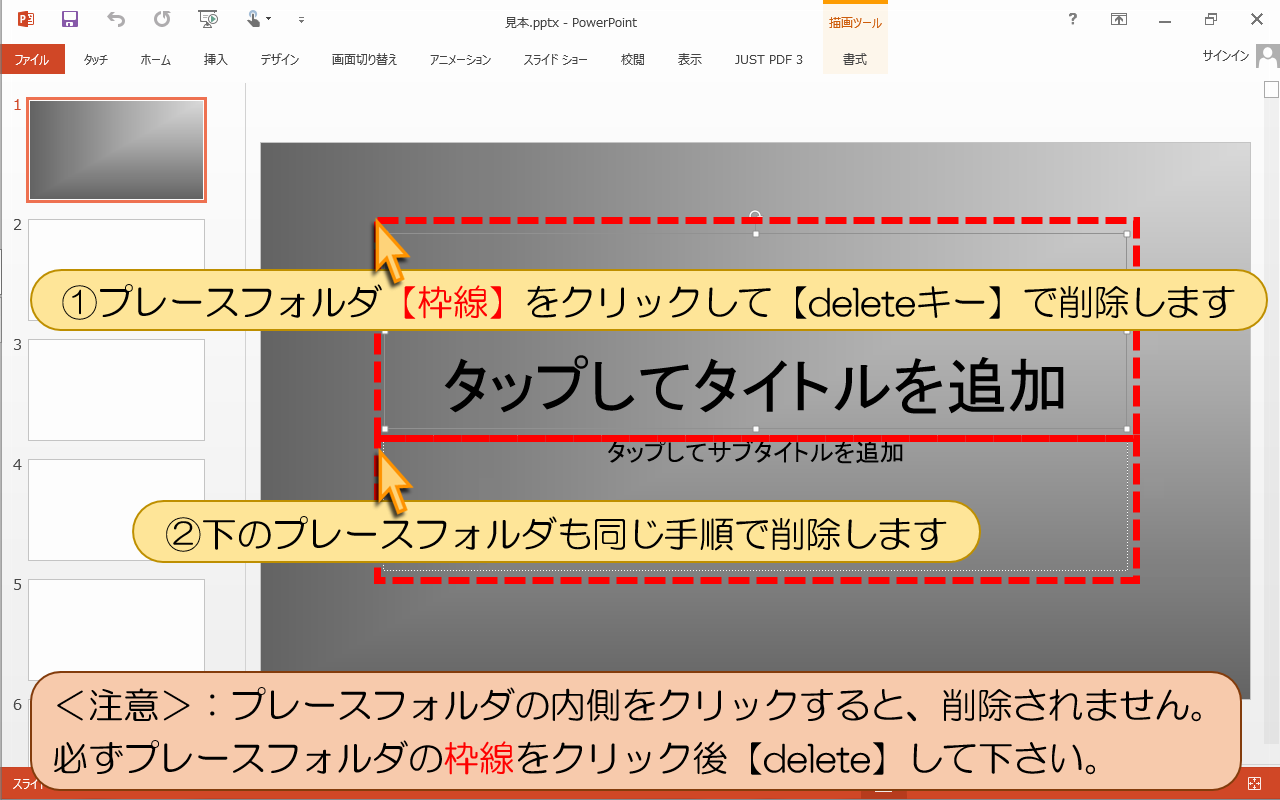Click the rotation handle above title placeholder
Screen dimensions: 1280x800
pos(755,214)
